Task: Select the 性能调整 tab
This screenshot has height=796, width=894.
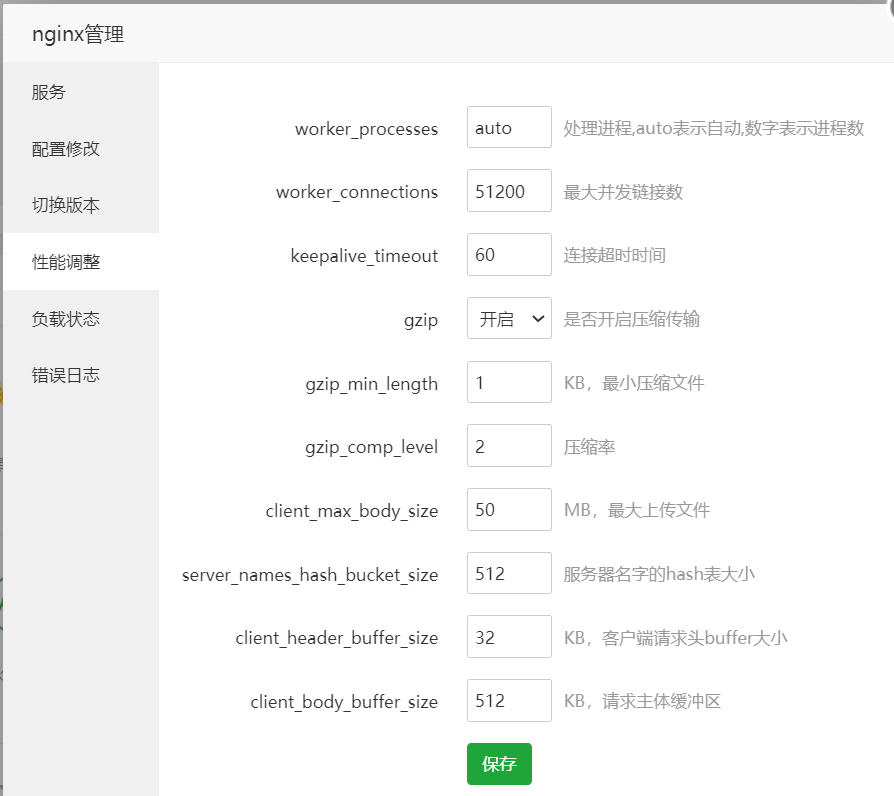Action: click(81, 262)
